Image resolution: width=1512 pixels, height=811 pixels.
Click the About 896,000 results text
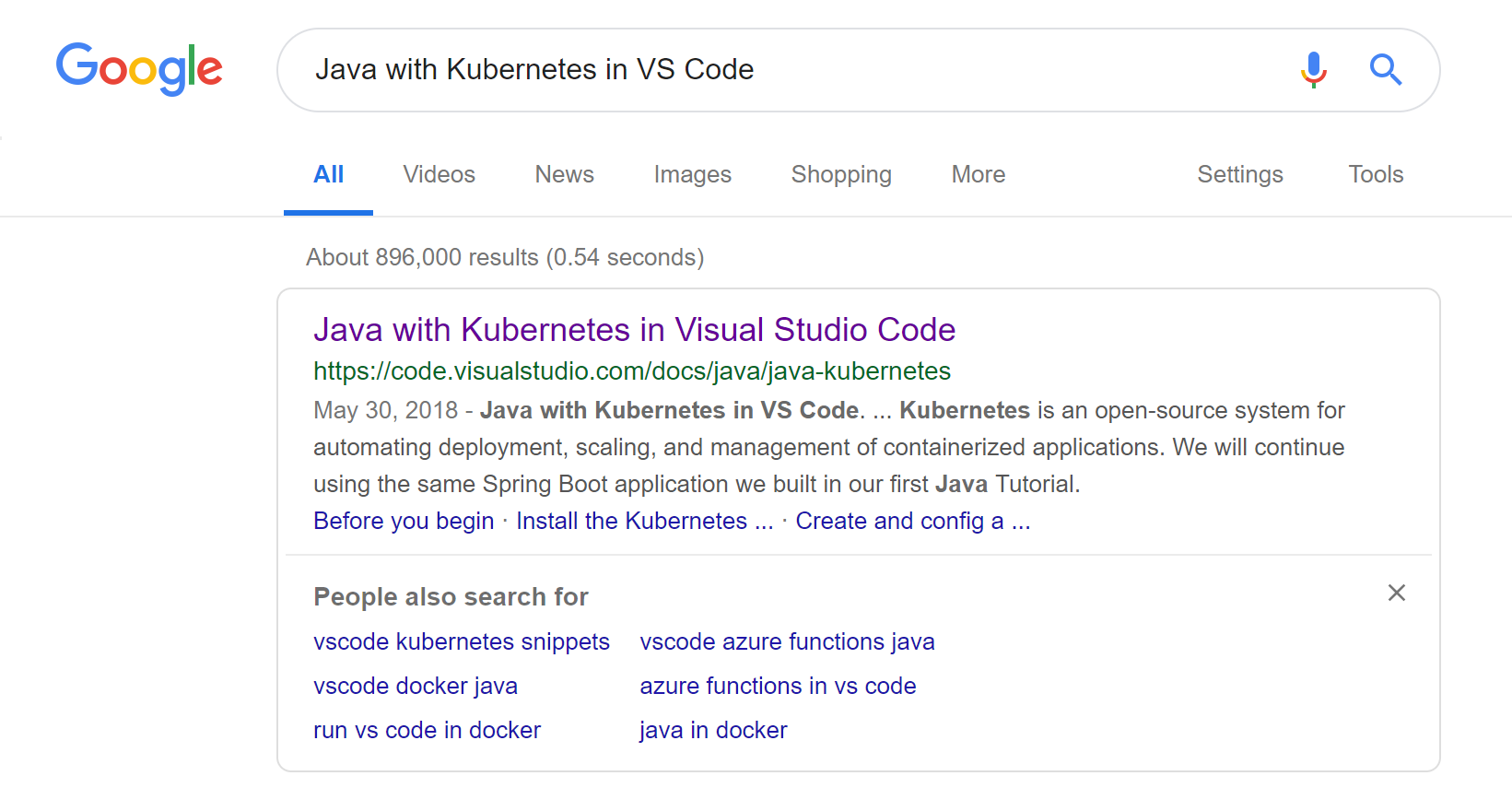pyautogui.click(x=505, y=257)
